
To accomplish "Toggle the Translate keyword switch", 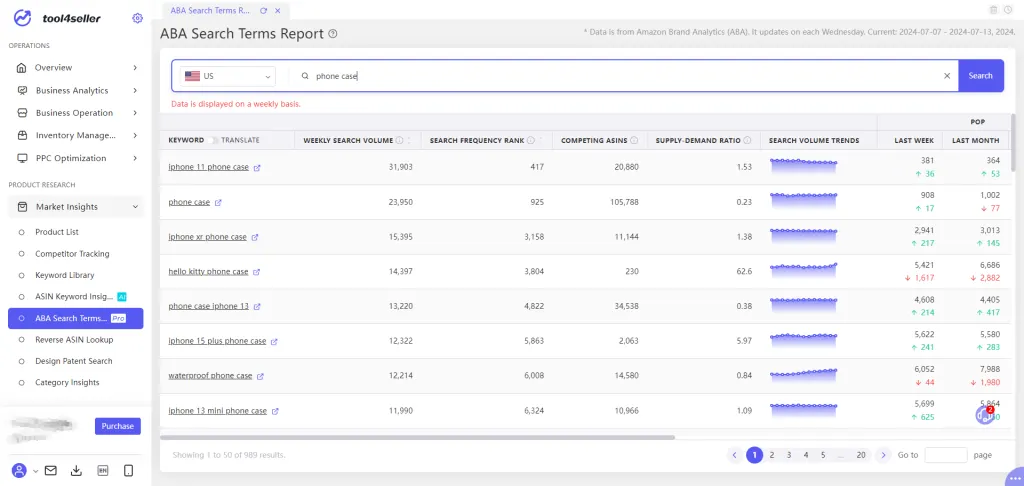I will tap(213, 140).
